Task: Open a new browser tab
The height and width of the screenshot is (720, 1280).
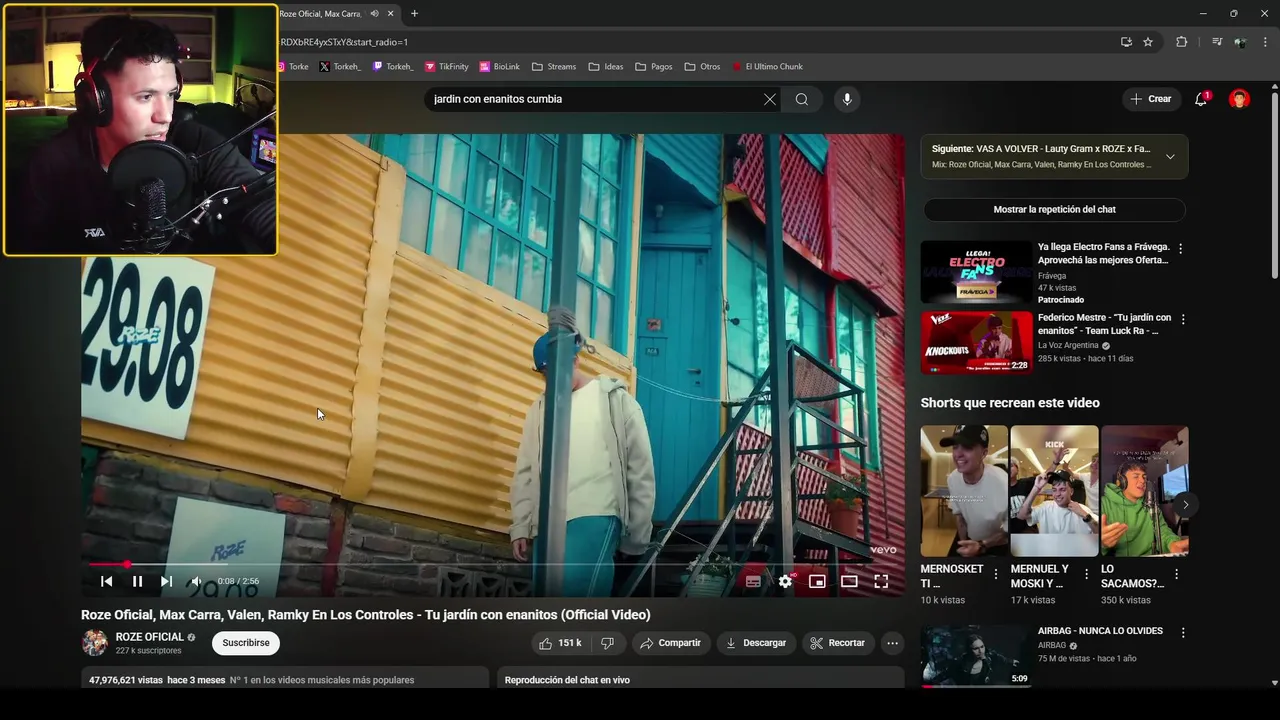Action: [x=414, y=13]
